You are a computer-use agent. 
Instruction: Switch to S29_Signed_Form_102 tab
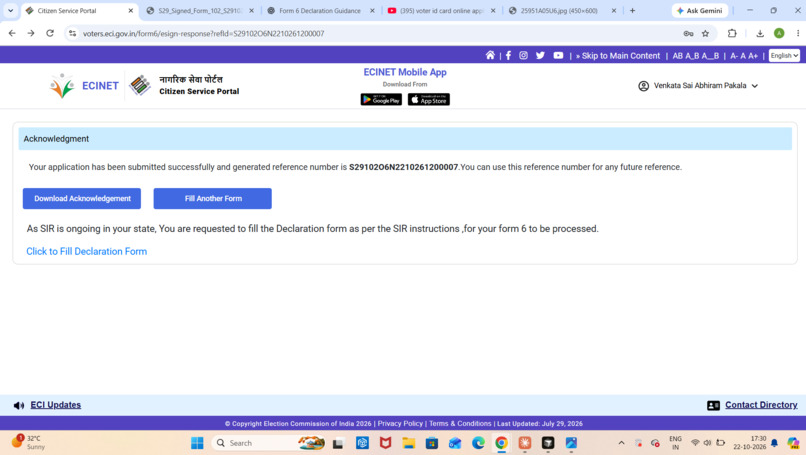199,10
